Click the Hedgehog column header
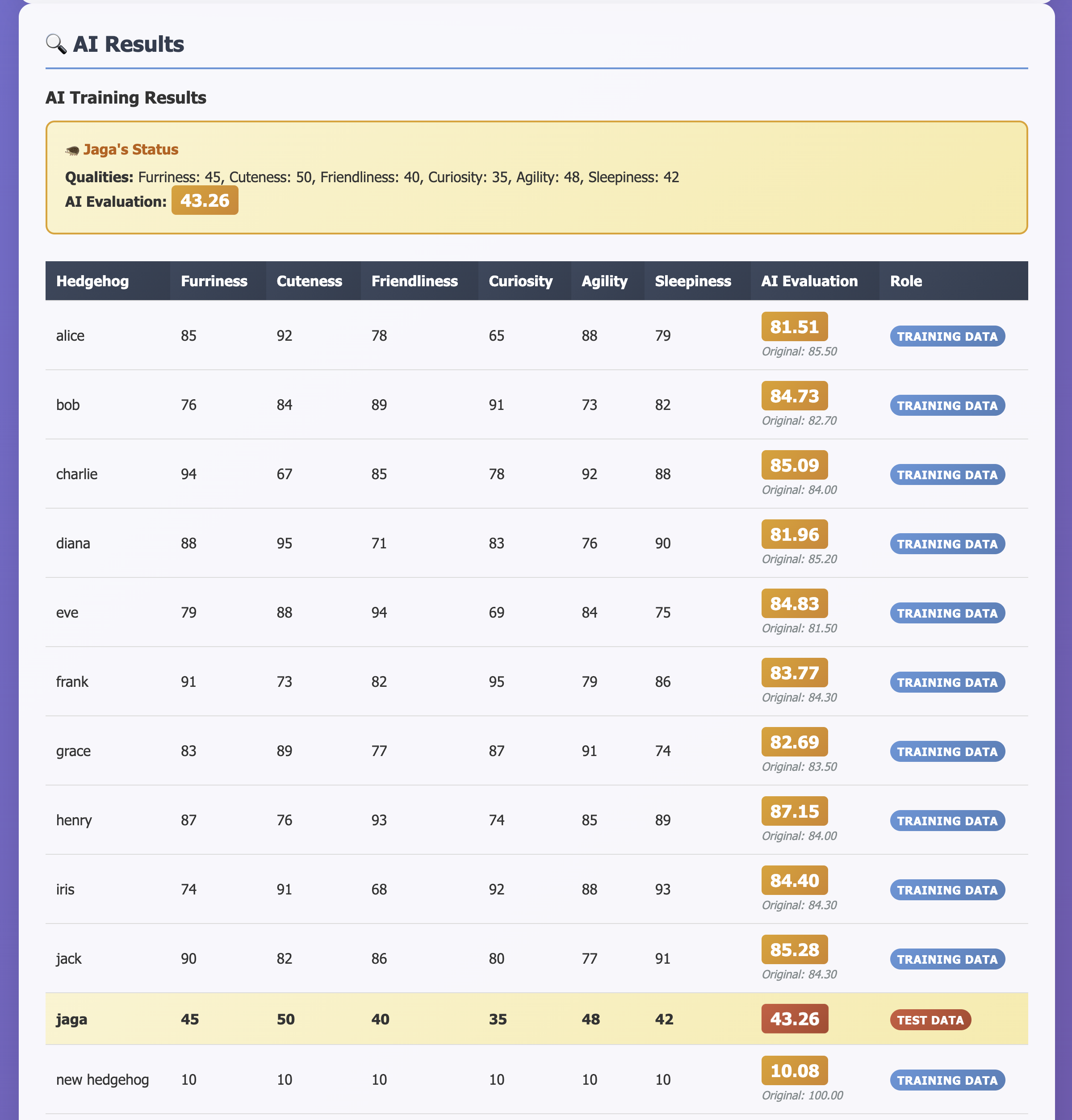The height and width of the screenshot is (1120, 1072). 92,281
